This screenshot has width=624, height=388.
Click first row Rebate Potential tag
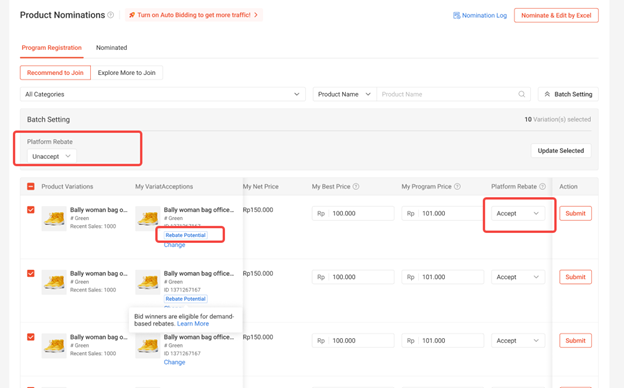185,235
